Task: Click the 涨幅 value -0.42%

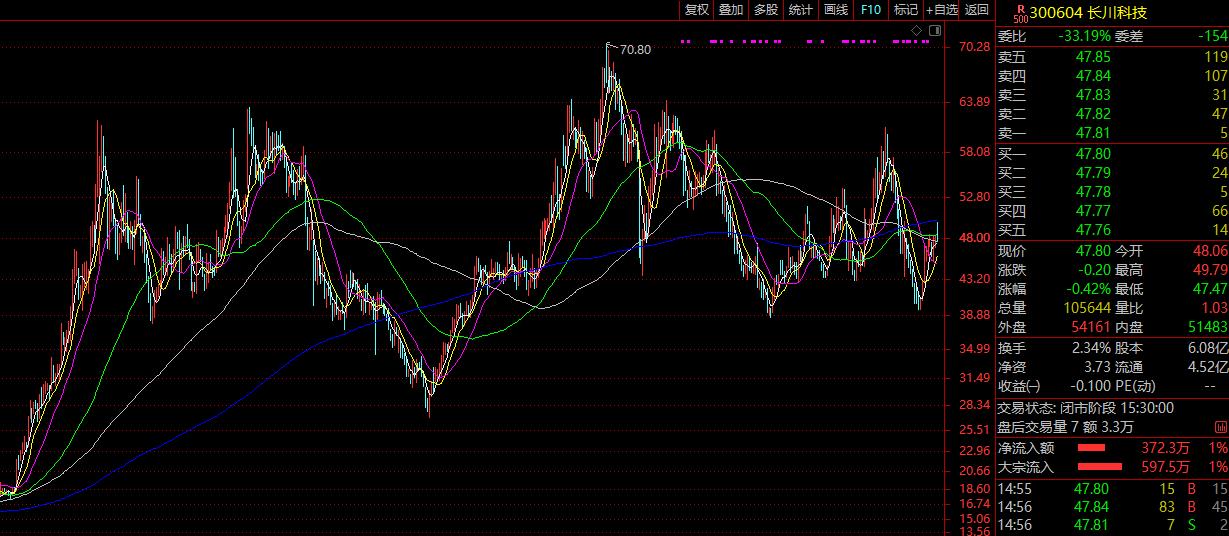Action: (x=1088, y=290)
